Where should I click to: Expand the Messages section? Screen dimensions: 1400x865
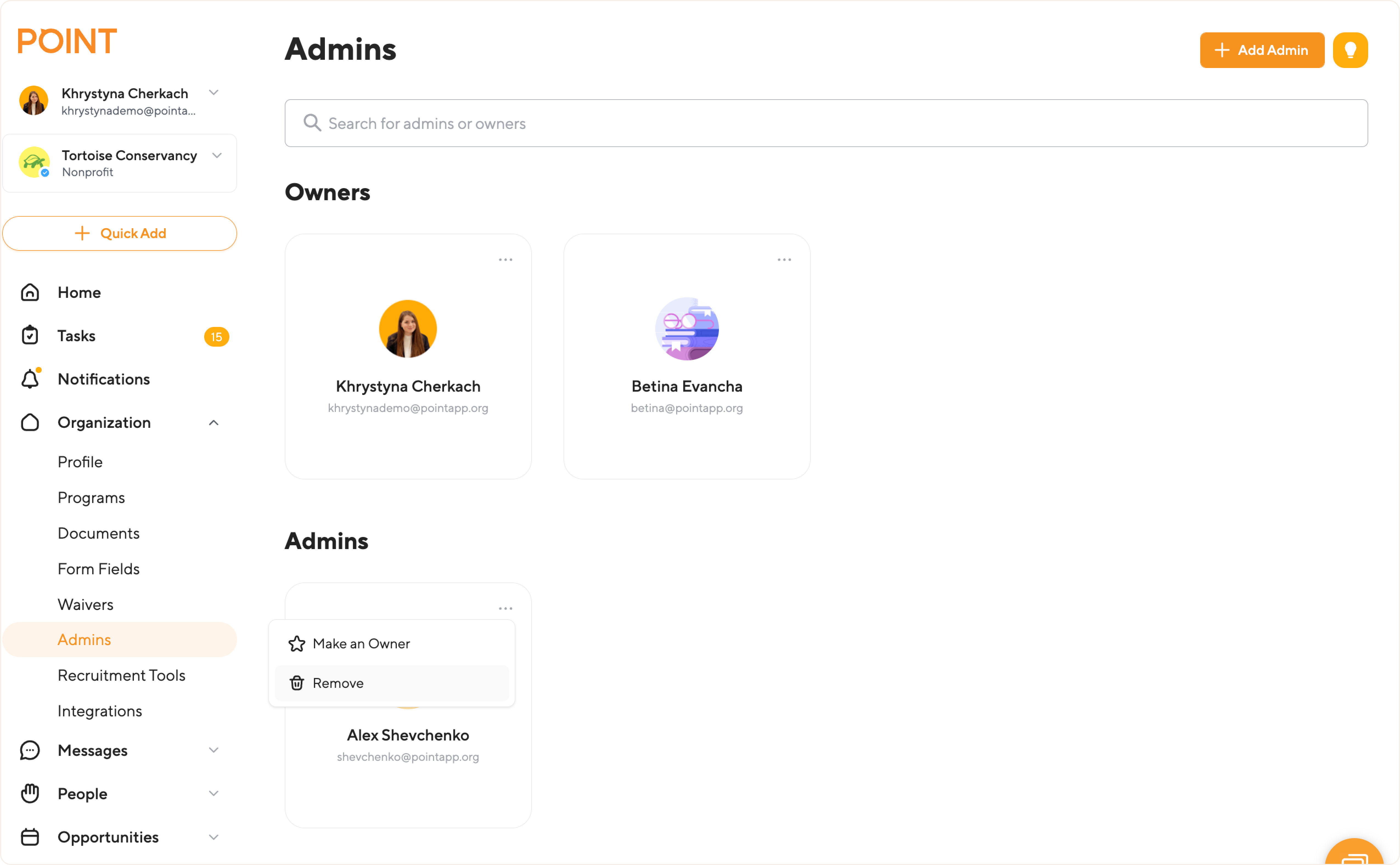(213, 750)
